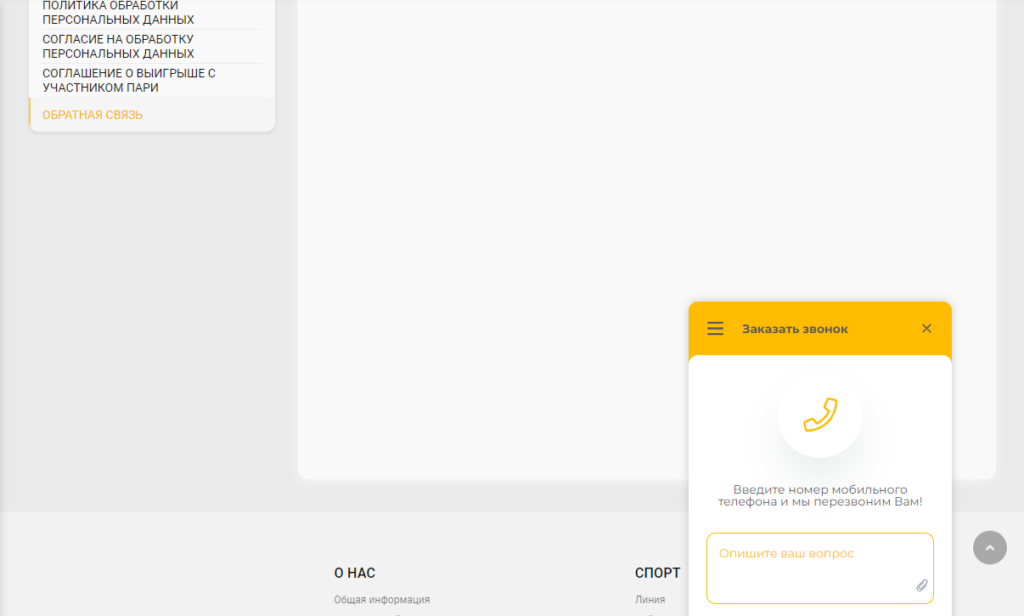1024x616 pixels.
Task: Click the yellow phone handset icon
Action: (820, 415)
